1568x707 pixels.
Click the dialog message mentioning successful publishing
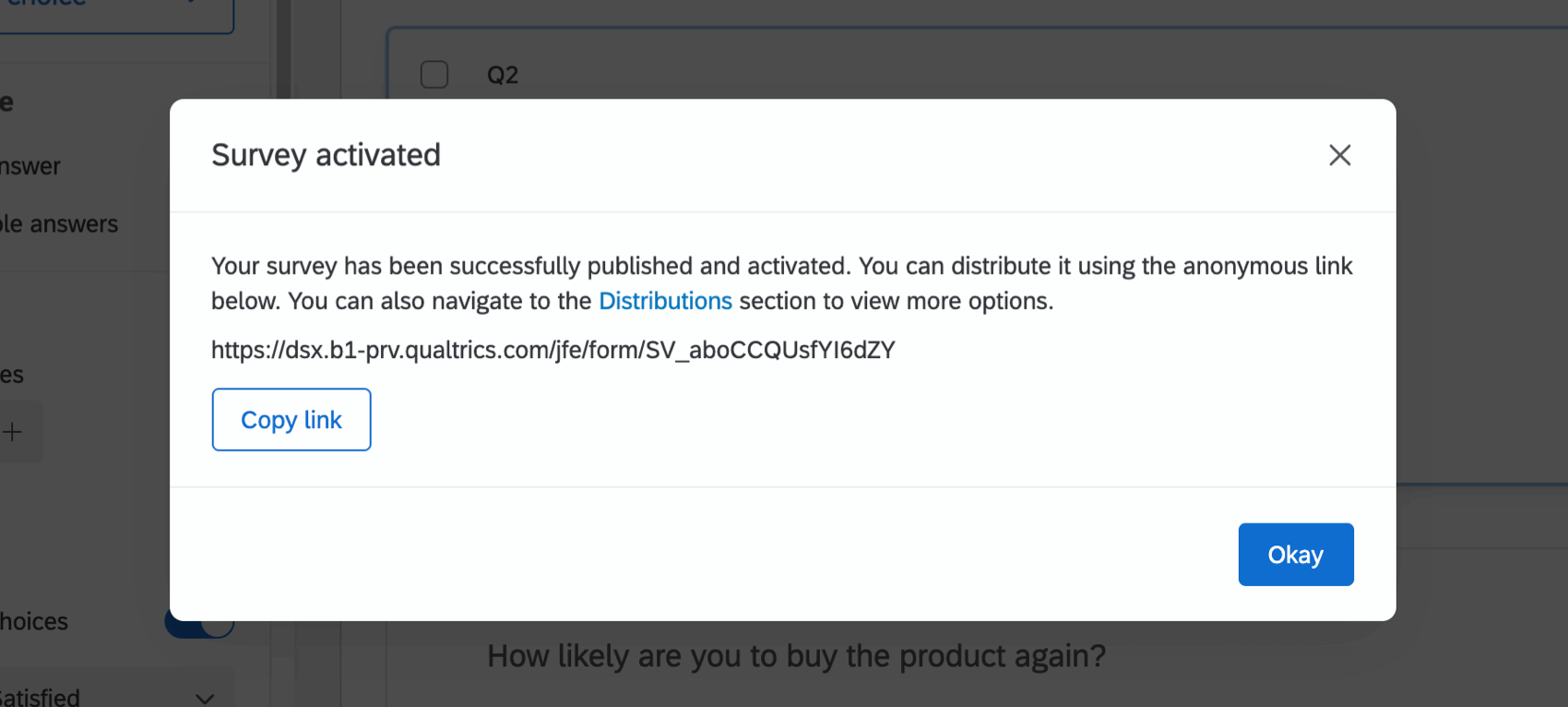[781, 282]
